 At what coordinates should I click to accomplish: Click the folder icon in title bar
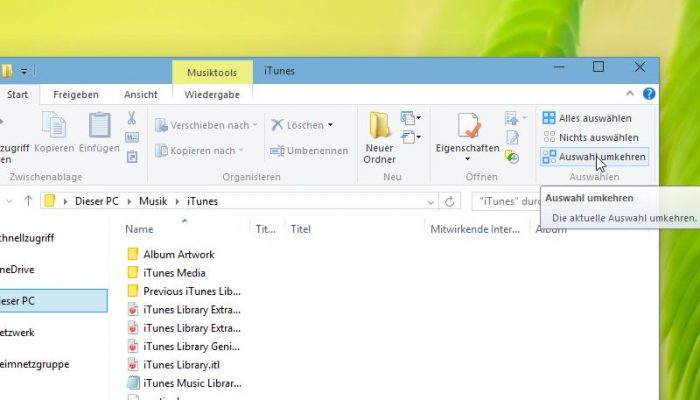coord(6,71)
